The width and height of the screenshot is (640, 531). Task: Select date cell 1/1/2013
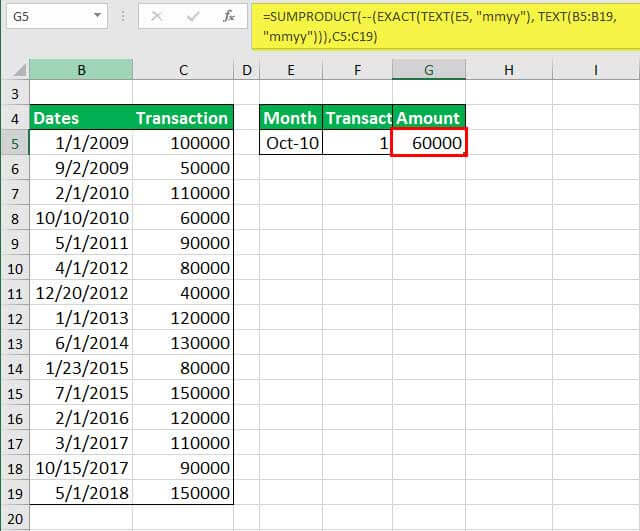(x=81, y=318)
